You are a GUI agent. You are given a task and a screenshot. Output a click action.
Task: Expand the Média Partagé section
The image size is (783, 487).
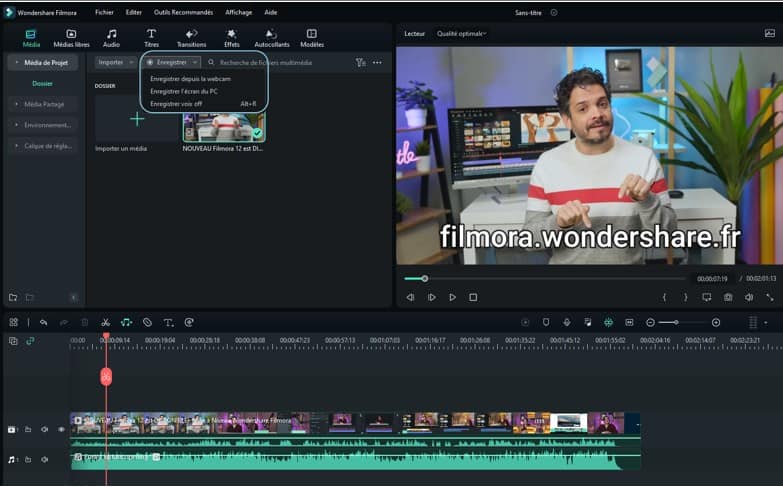coord(43,104)
